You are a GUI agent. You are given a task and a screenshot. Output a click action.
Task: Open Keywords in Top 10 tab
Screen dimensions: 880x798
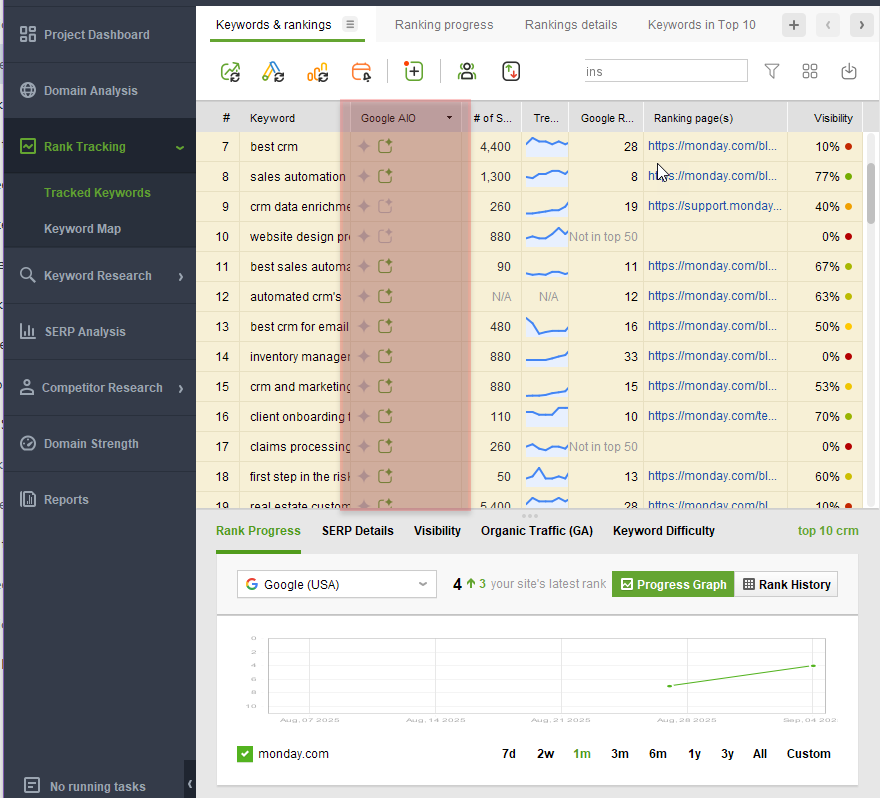point(702,25)
